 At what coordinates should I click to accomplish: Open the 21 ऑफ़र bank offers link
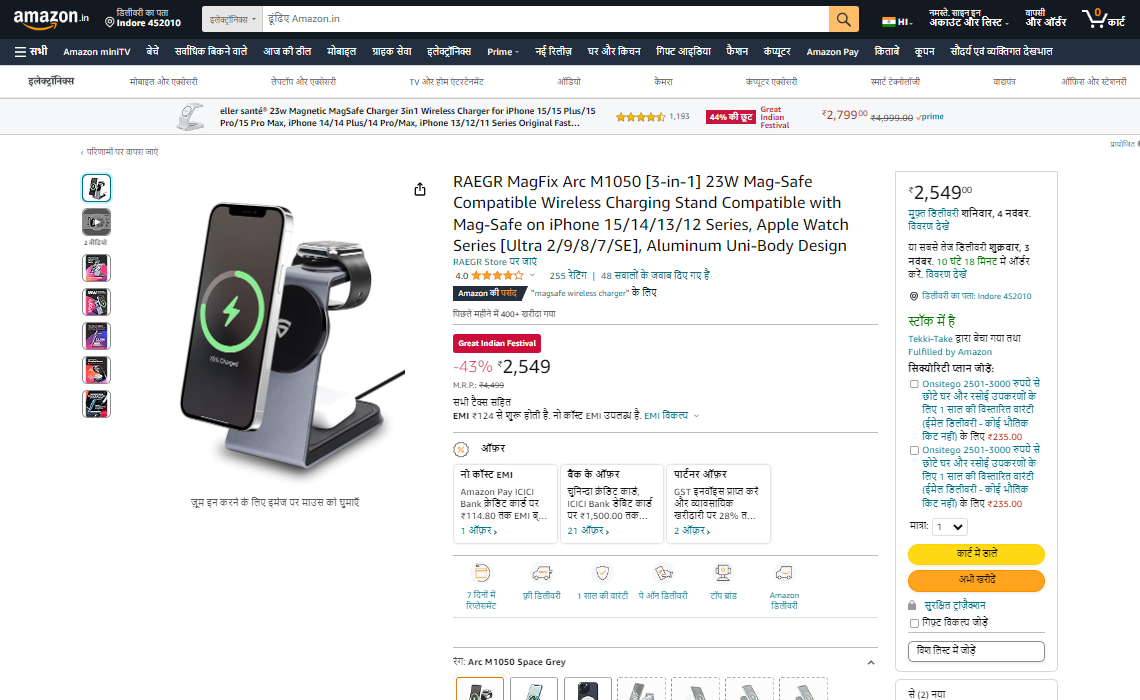tap(588, 531)
